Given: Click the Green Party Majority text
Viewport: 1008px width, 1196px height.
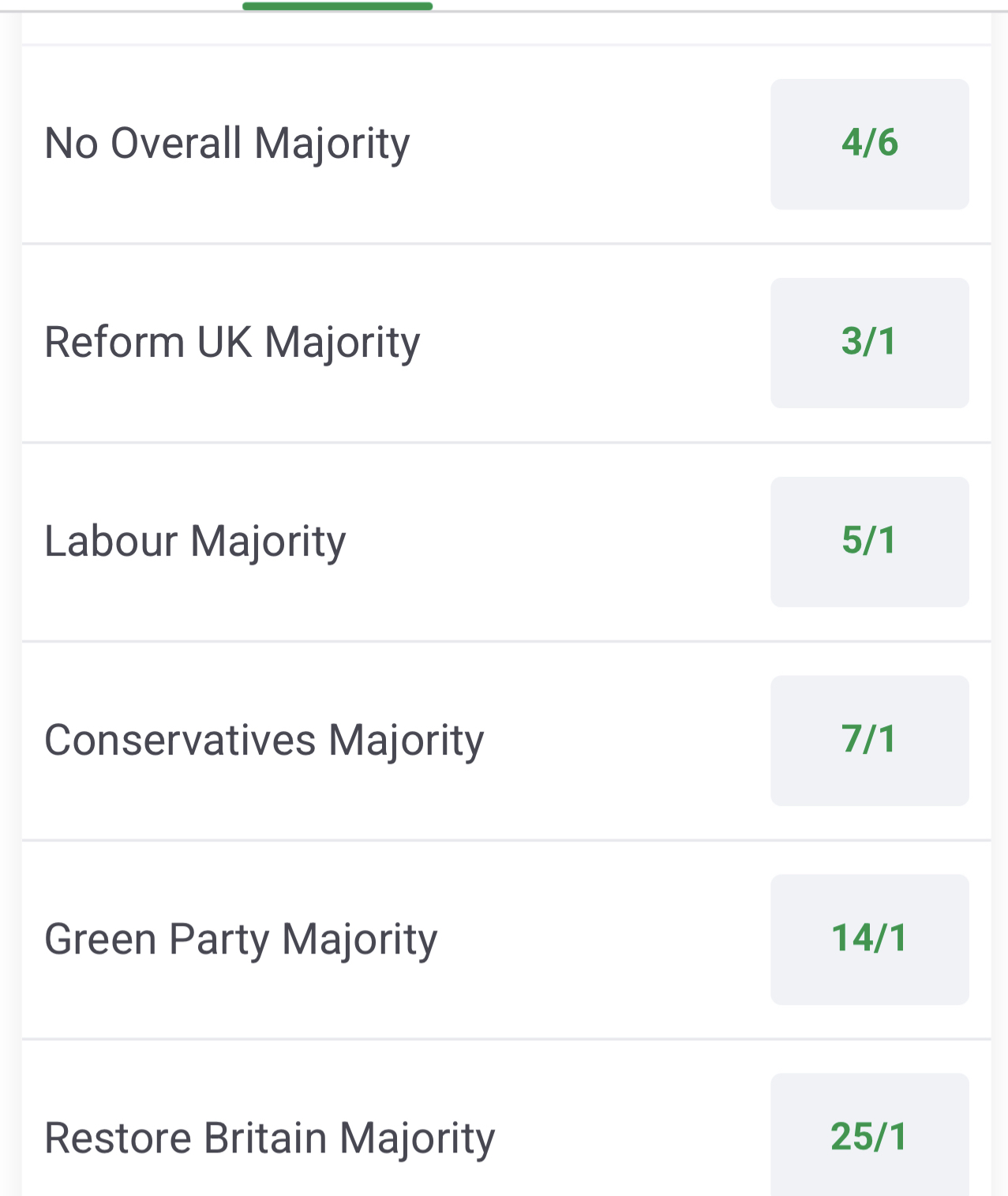Looking at the screenshot, I should pos(241,939).
